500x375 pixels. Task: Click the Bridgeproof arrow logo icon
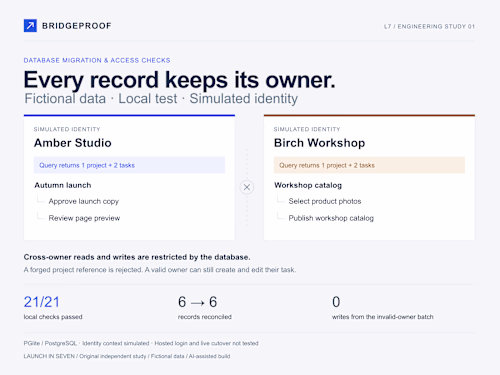(x=30, y=26)
